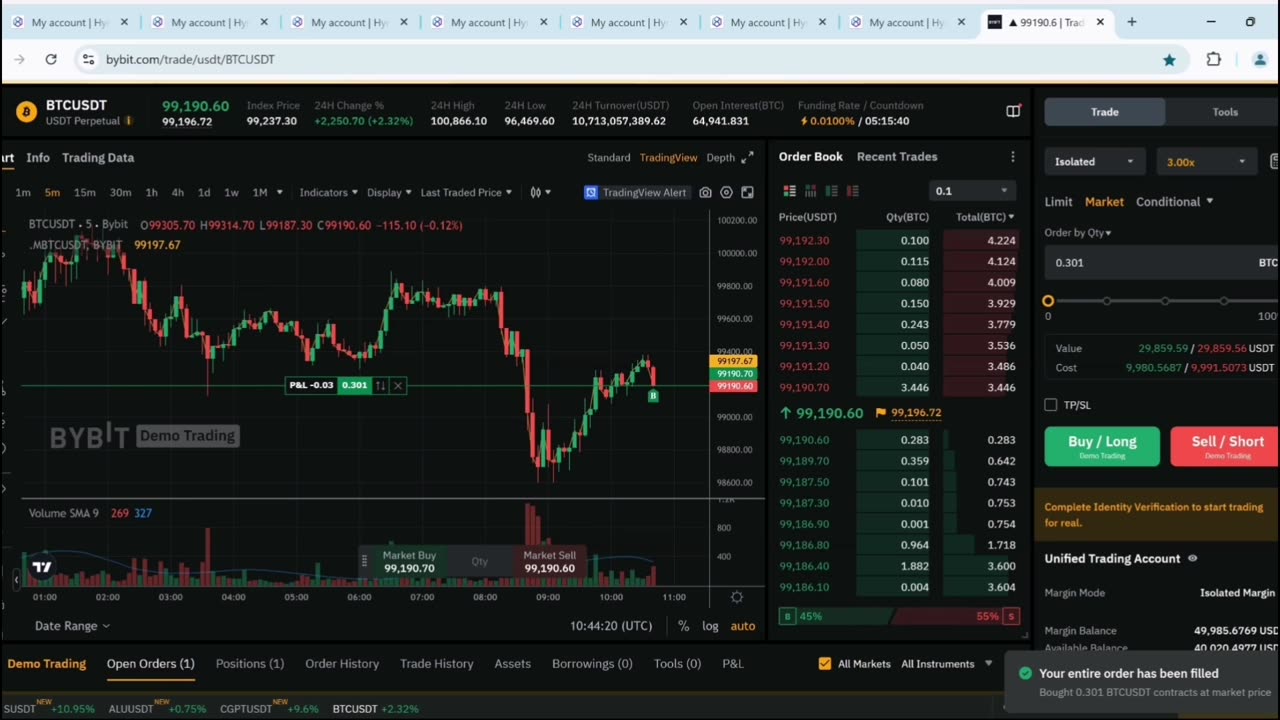The width and height of the screenshot is (1280, 720).
Task: Open browser extensions puzzle icon
Action: [1213, 59]
